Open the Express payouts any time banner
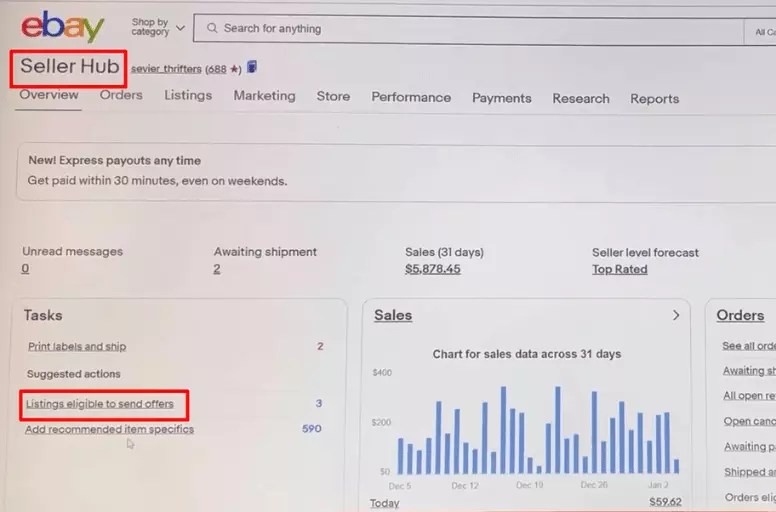This screenshot has width=776, height=512. click(x=396, y=171)
